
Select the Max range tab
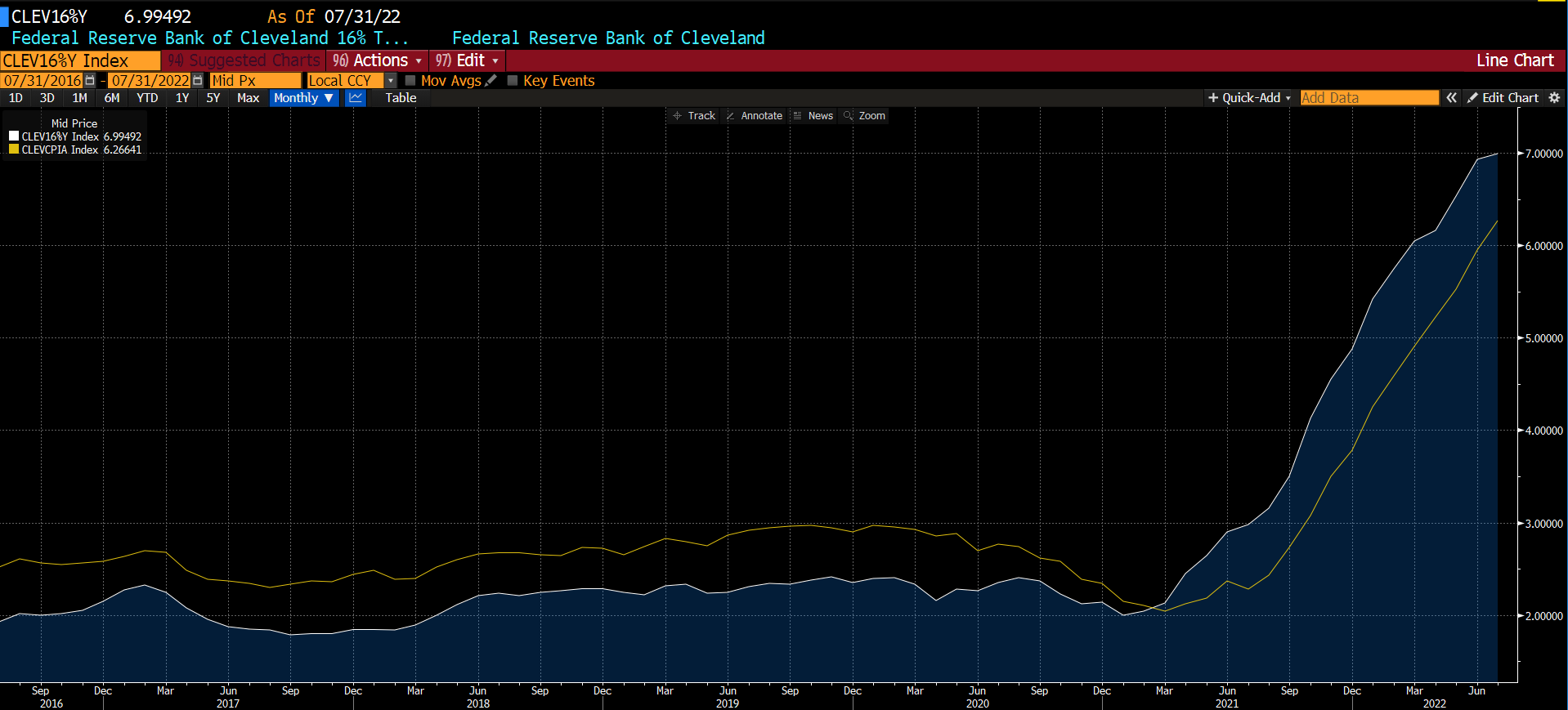coord(248,98)
